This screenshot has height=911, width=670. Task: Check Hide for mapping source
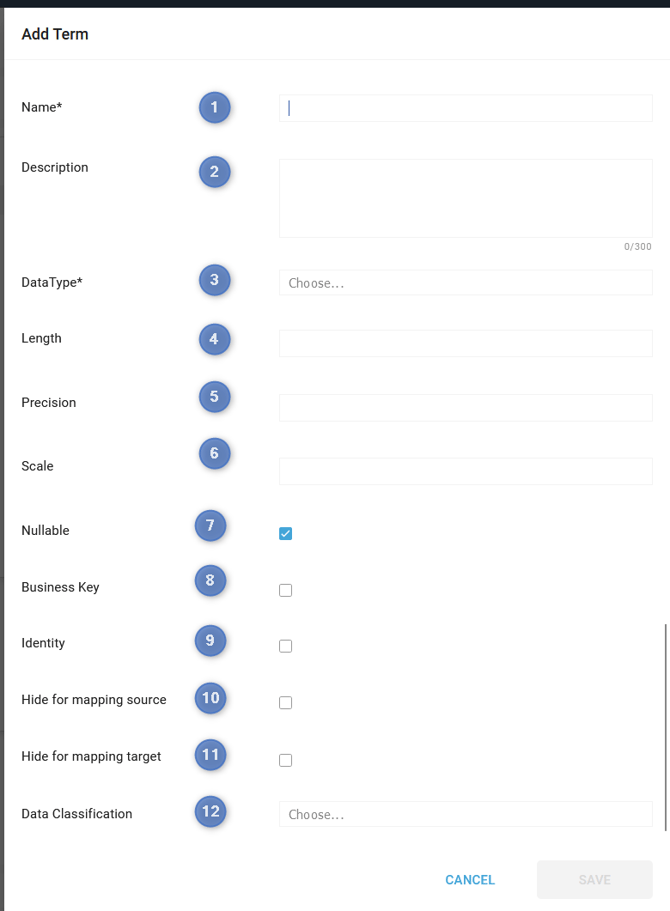(286, 703)
